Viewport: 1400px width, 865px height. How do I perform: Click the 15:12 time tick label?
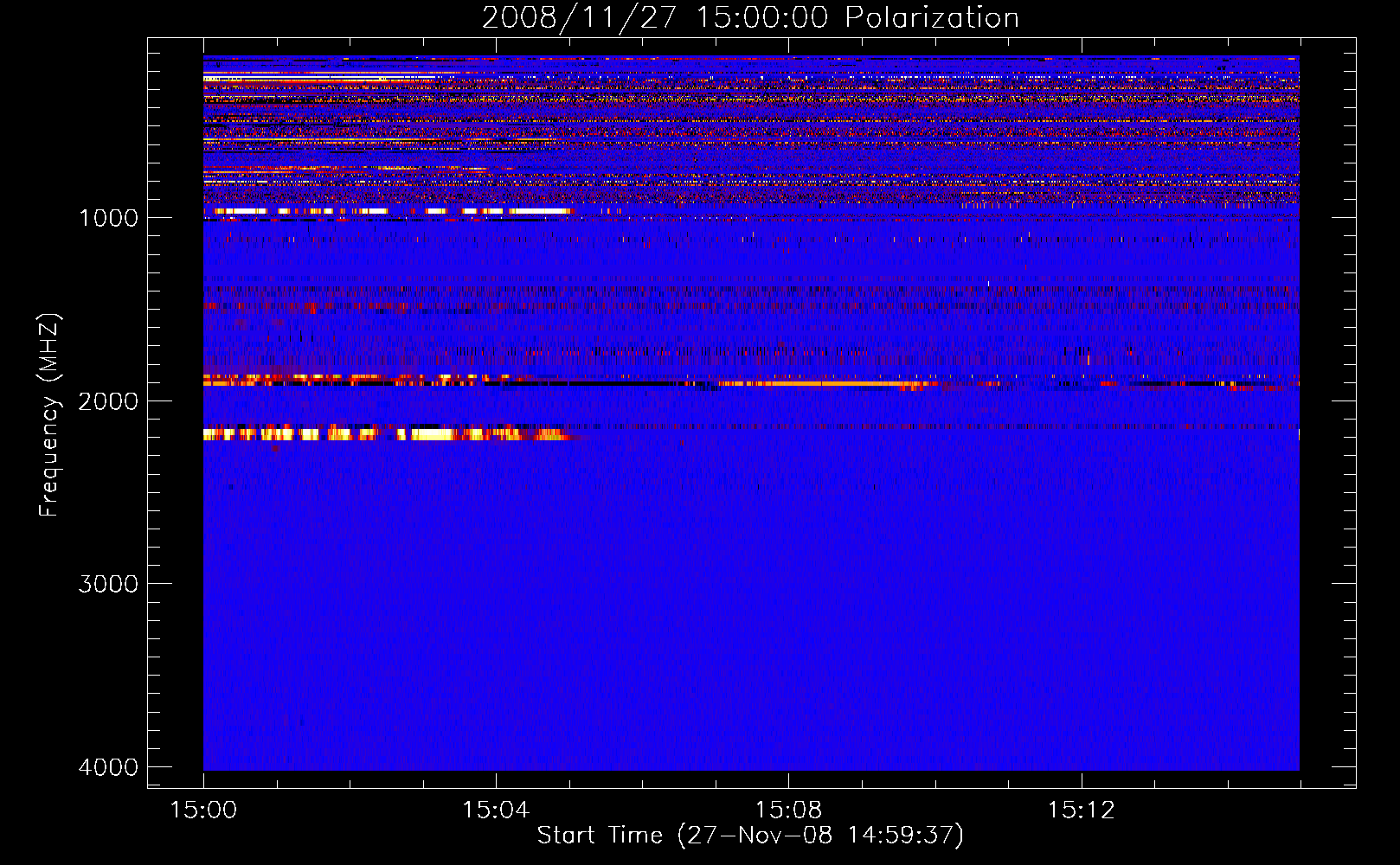[1081, 810]
